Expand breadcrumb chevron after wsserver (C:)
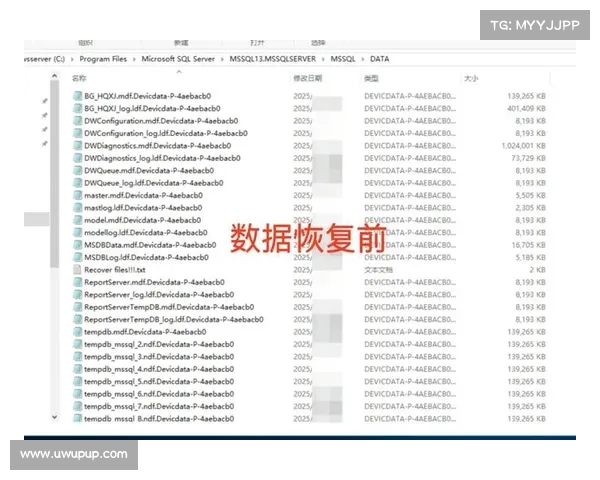 pos(72,59)
